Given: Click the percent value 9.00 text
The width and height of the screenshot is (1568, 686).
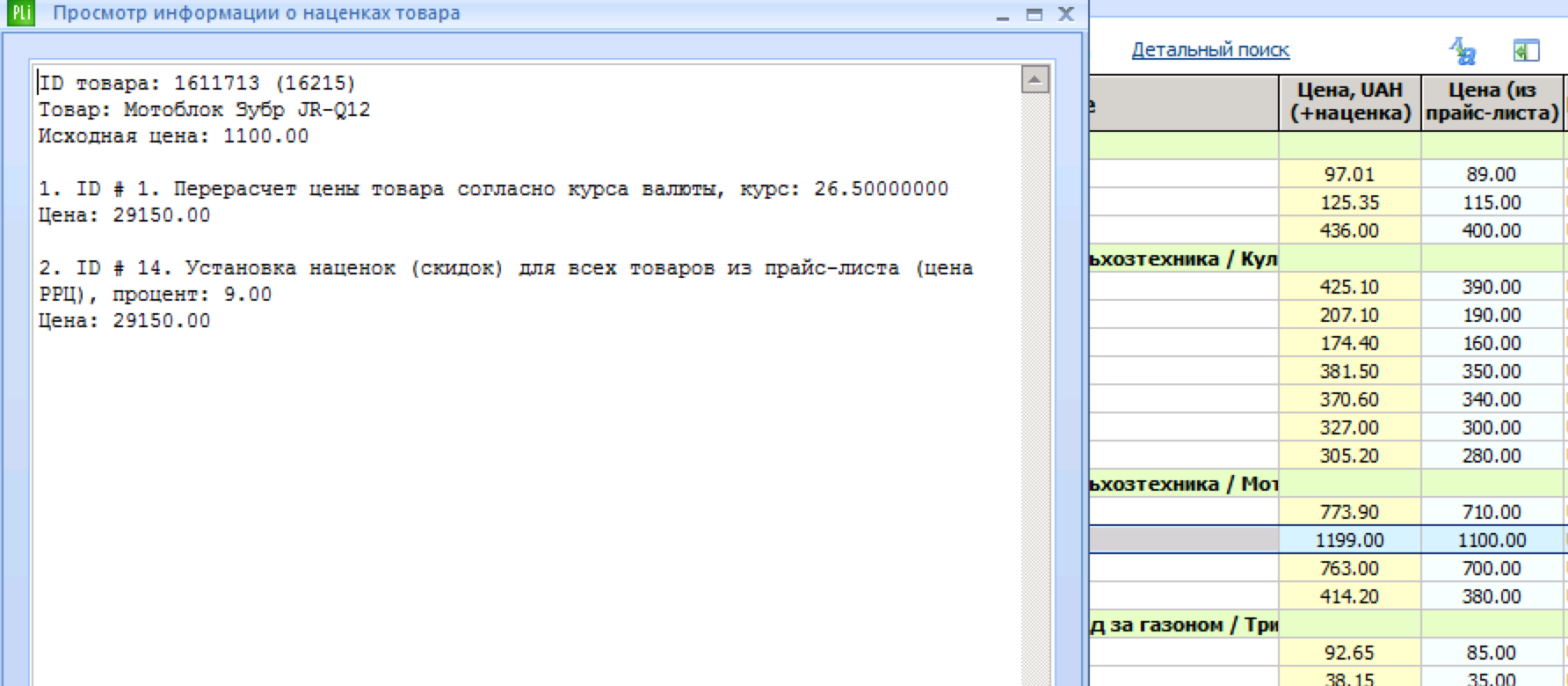Looking at the screenshot, I should click(x=247, y=295).
